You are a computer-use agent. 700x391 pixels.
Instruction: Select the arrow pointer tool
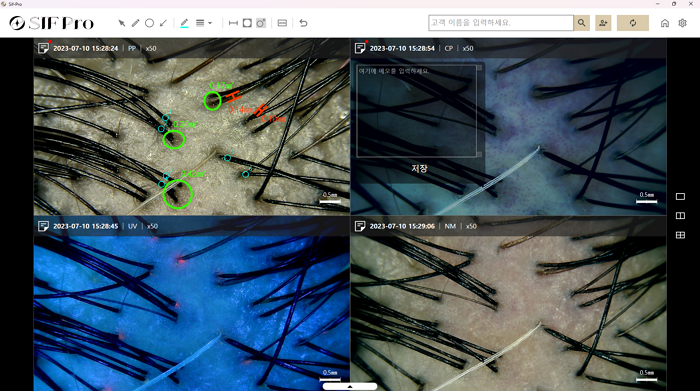(121, 23)
